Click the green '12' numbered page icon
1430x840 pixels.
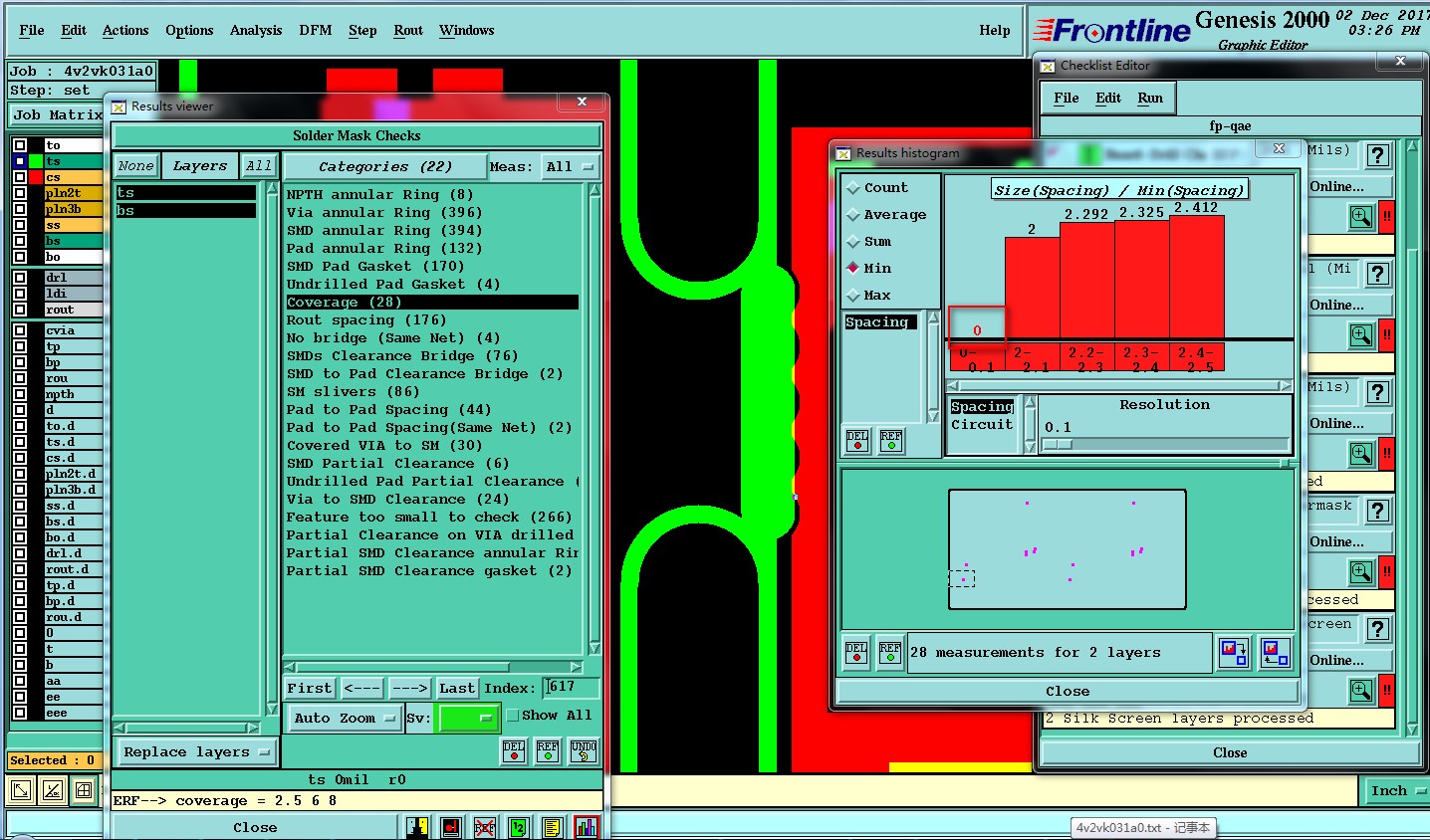(x=518, y=827)
